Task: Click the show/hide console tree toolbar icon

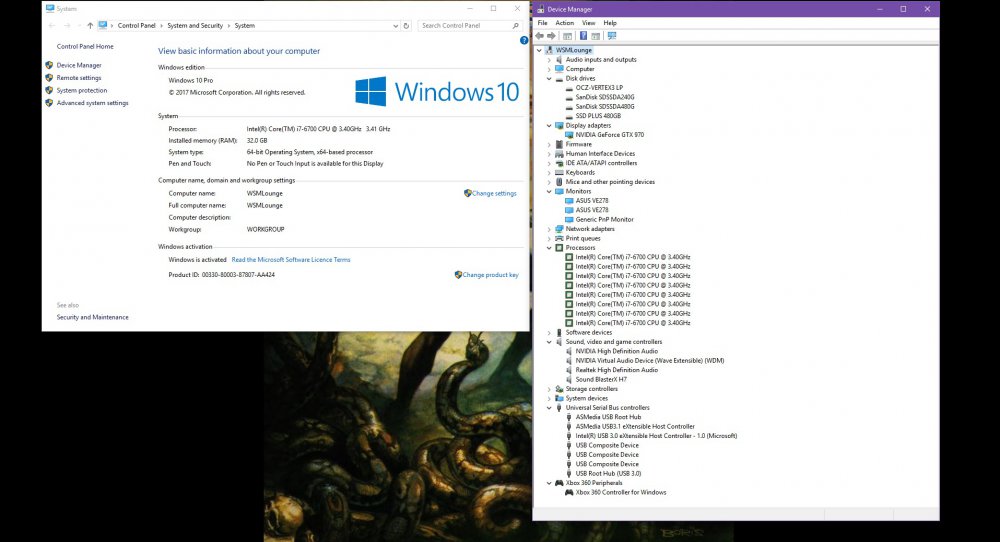Action: tap(568, 36)
